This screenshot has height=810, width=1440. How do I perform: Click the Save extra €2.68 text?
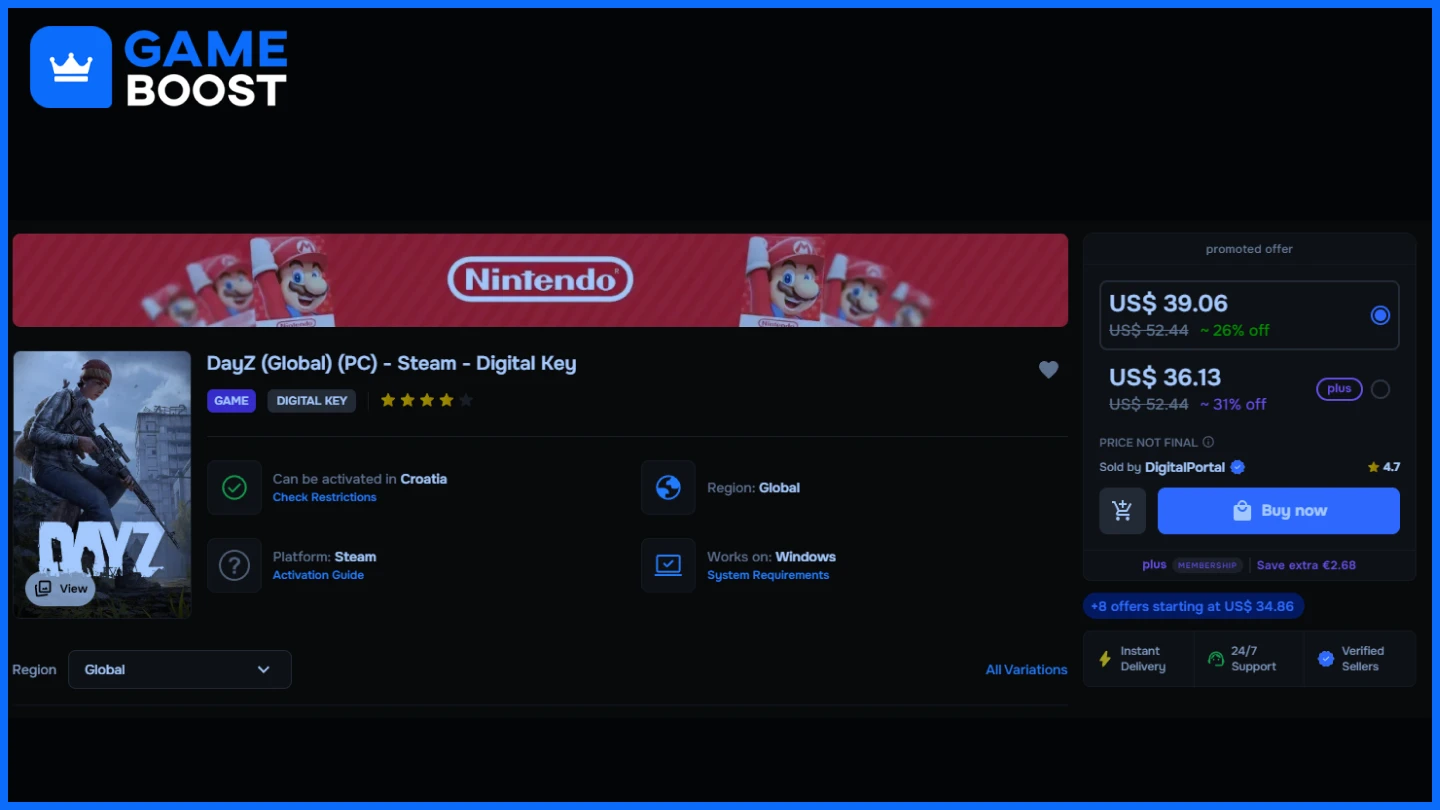click(x=1306, y=565)
